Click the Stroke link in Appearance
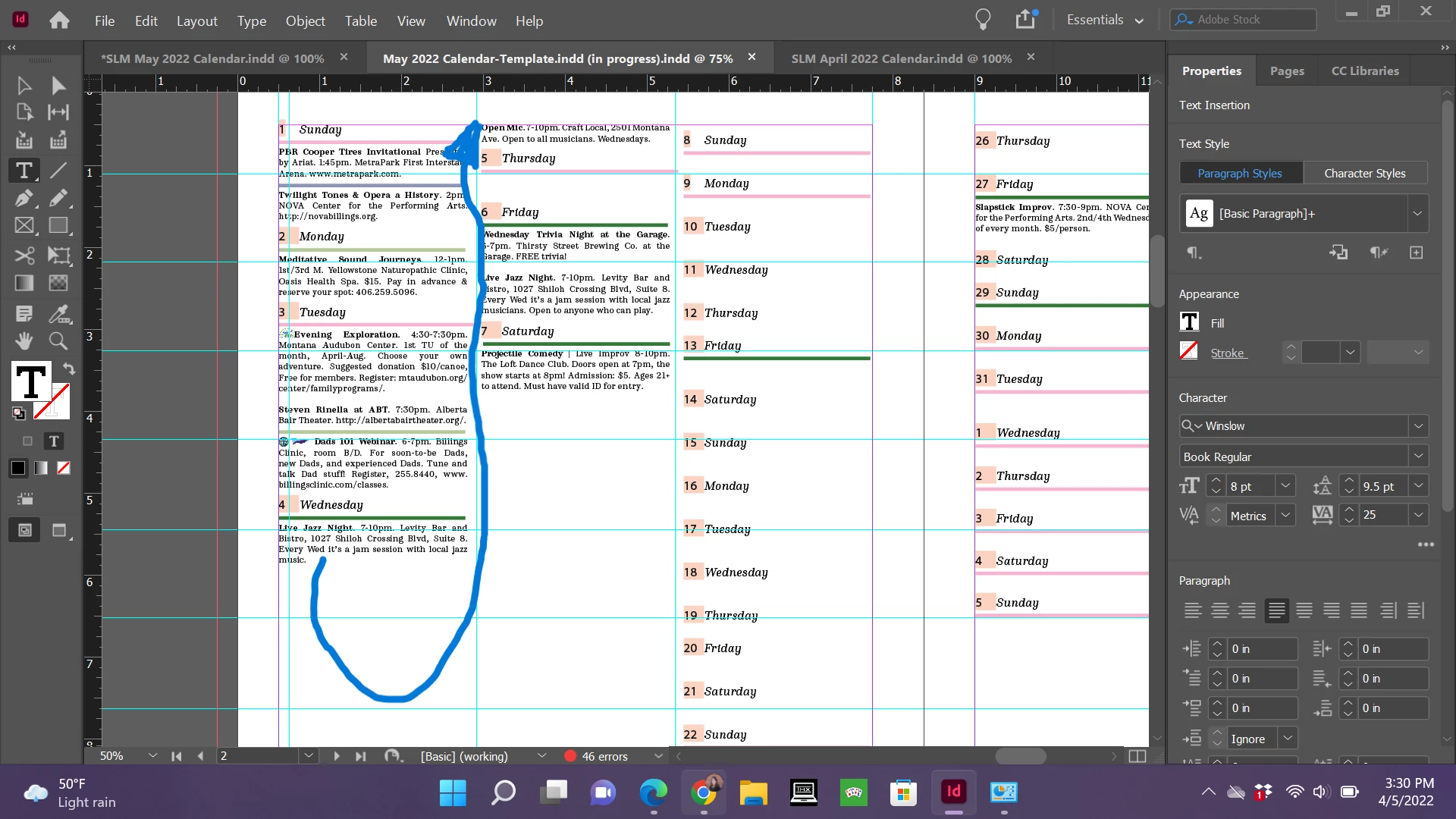 click(1227, 353)
